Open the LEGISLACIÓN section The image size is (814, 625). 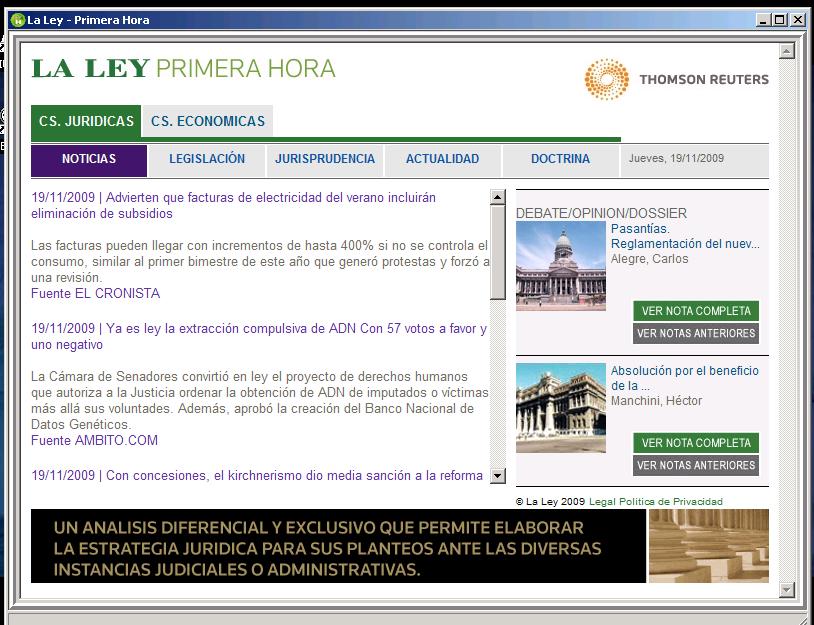[x=207, y=160]
